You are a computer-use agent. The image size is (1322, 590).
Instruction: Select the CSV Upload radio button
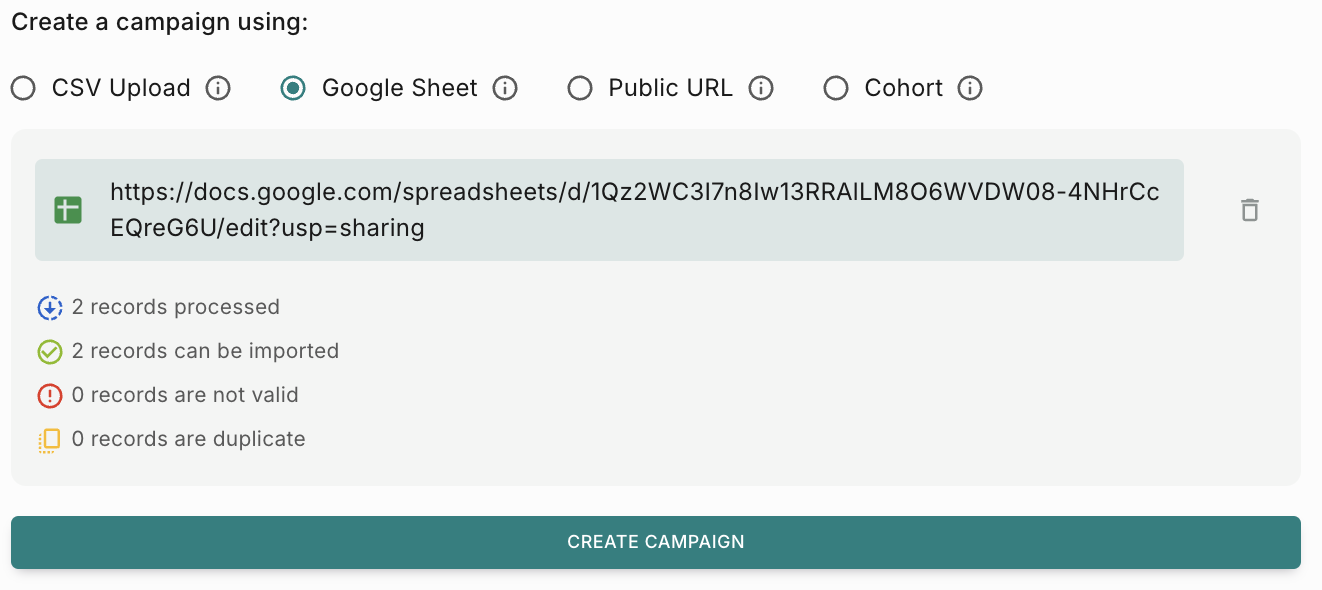[x=23, y=89]
